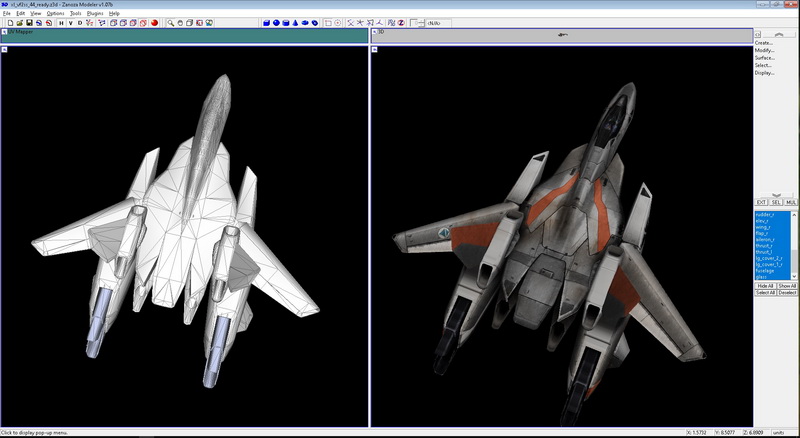Screen dimensions: 800x438
Task: Click the red Export icon
Action: [x=48, y=23]
